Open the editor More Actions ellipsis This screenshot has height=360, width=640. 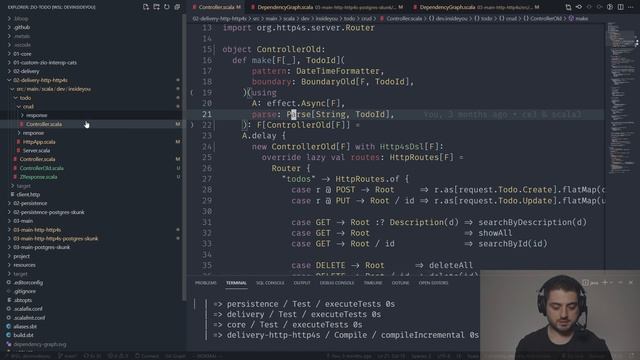631,7
